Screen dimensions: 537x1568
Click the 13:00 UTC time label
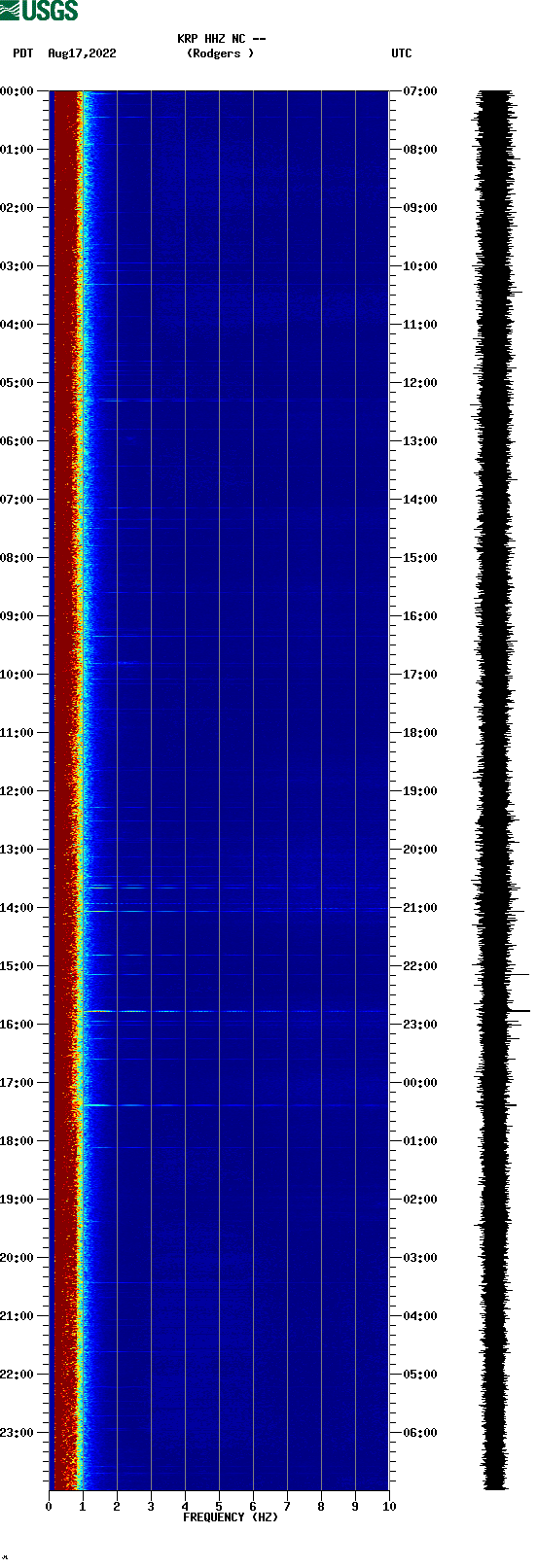point(420,441)
